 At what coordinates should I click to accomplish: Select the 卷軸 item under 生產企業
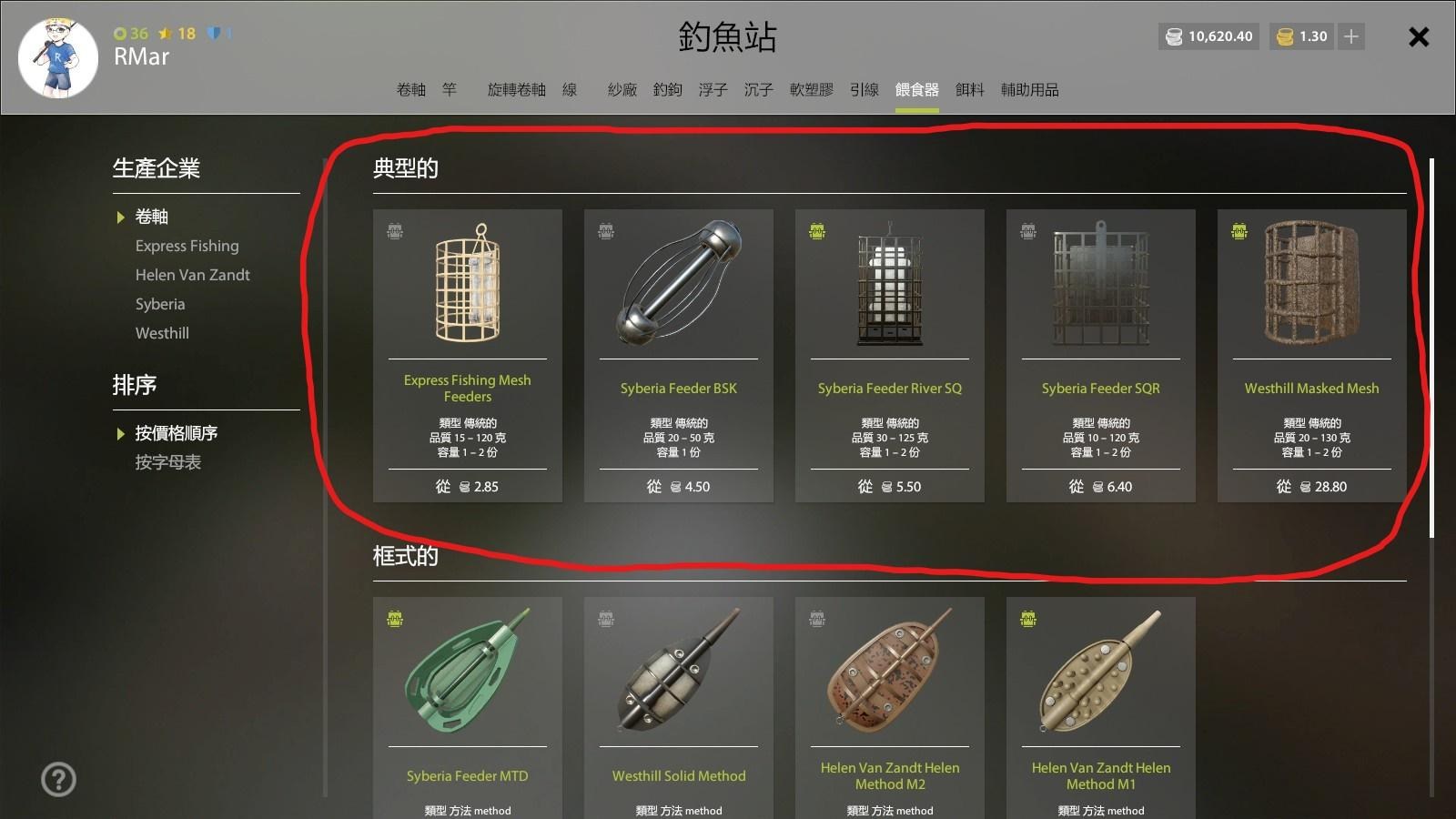(x=151, y=217)
